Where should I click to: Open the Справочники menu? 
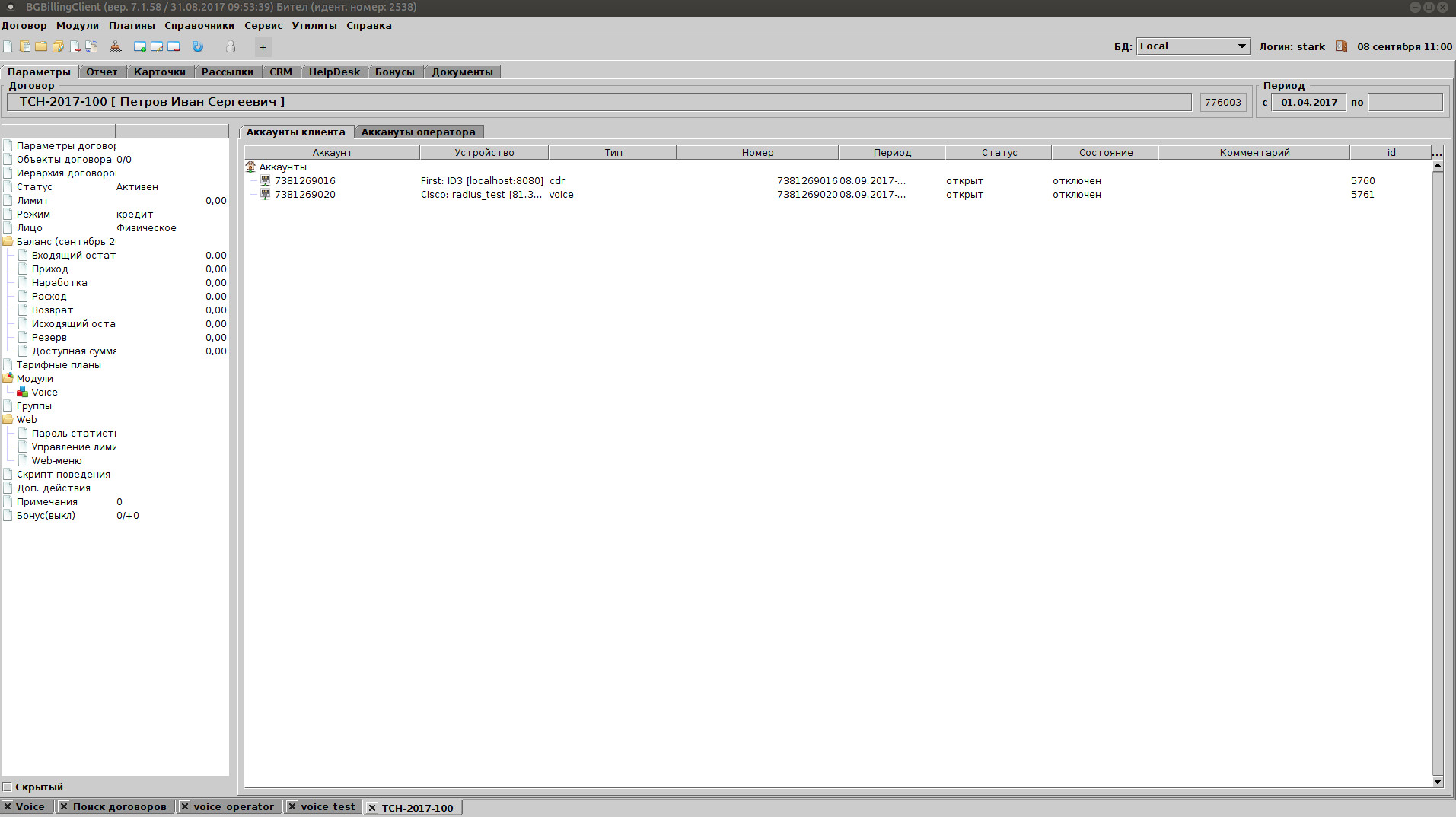199,25
